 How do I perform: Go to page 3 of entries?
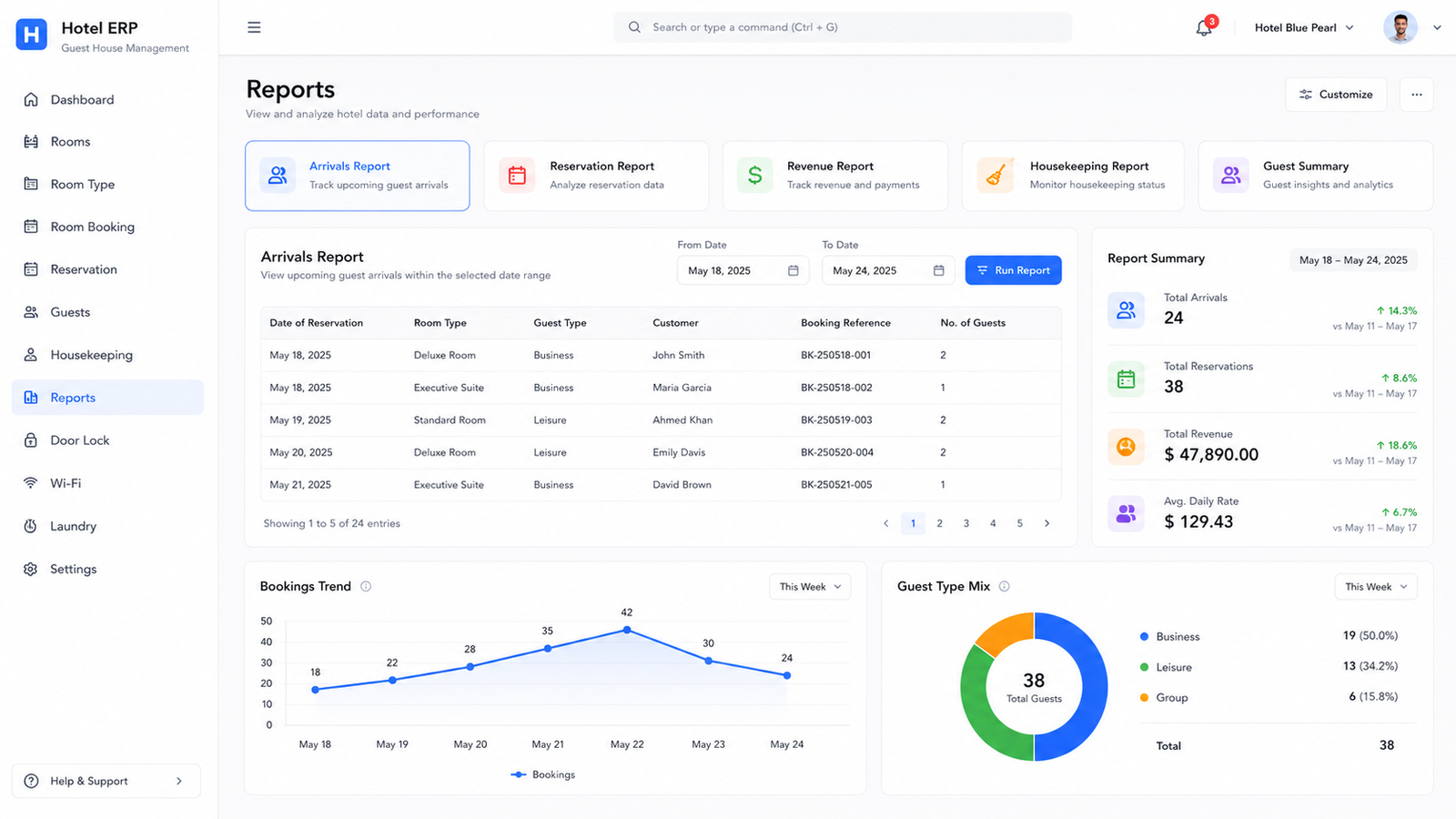[x=966, y=523]
